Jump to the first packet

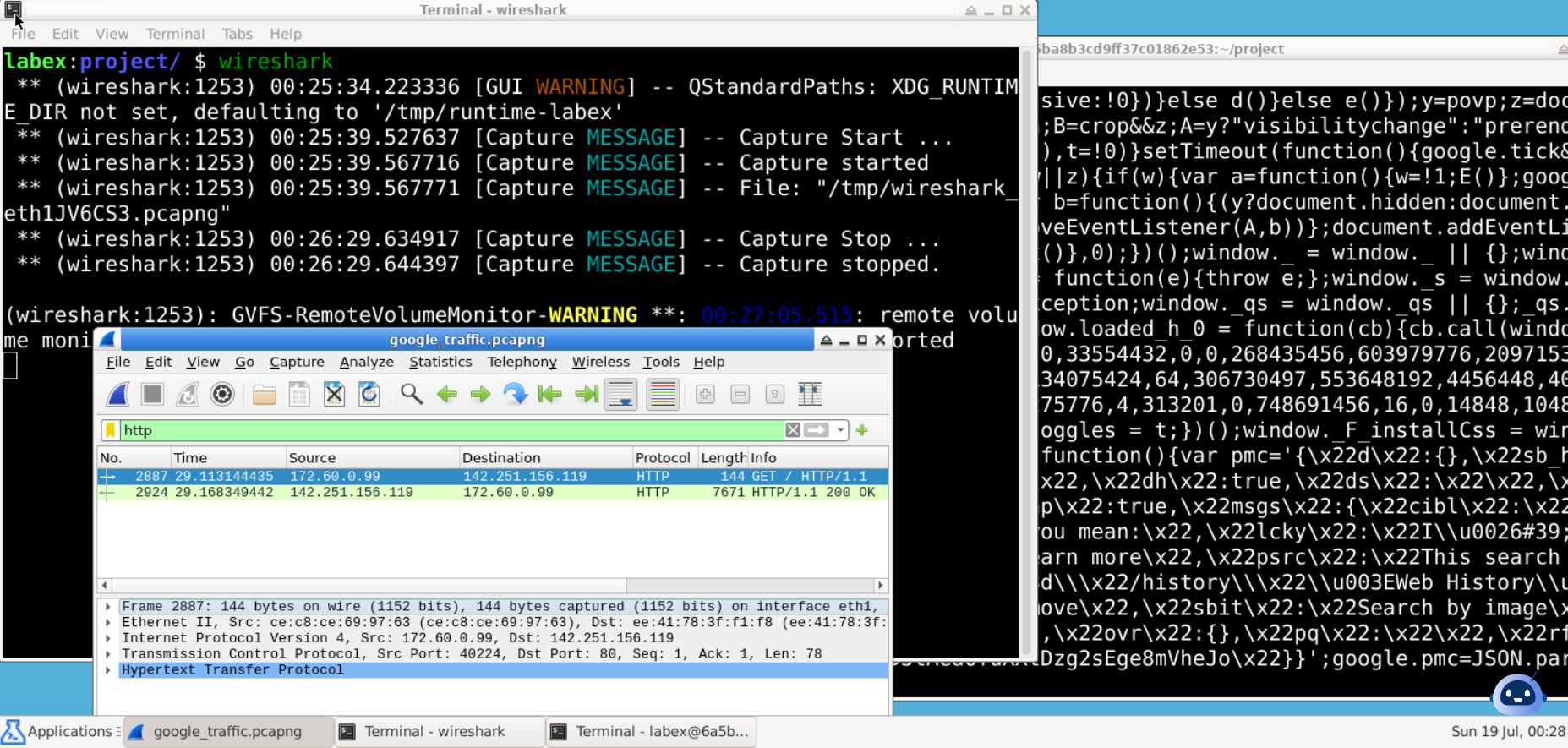pos(549,394)
